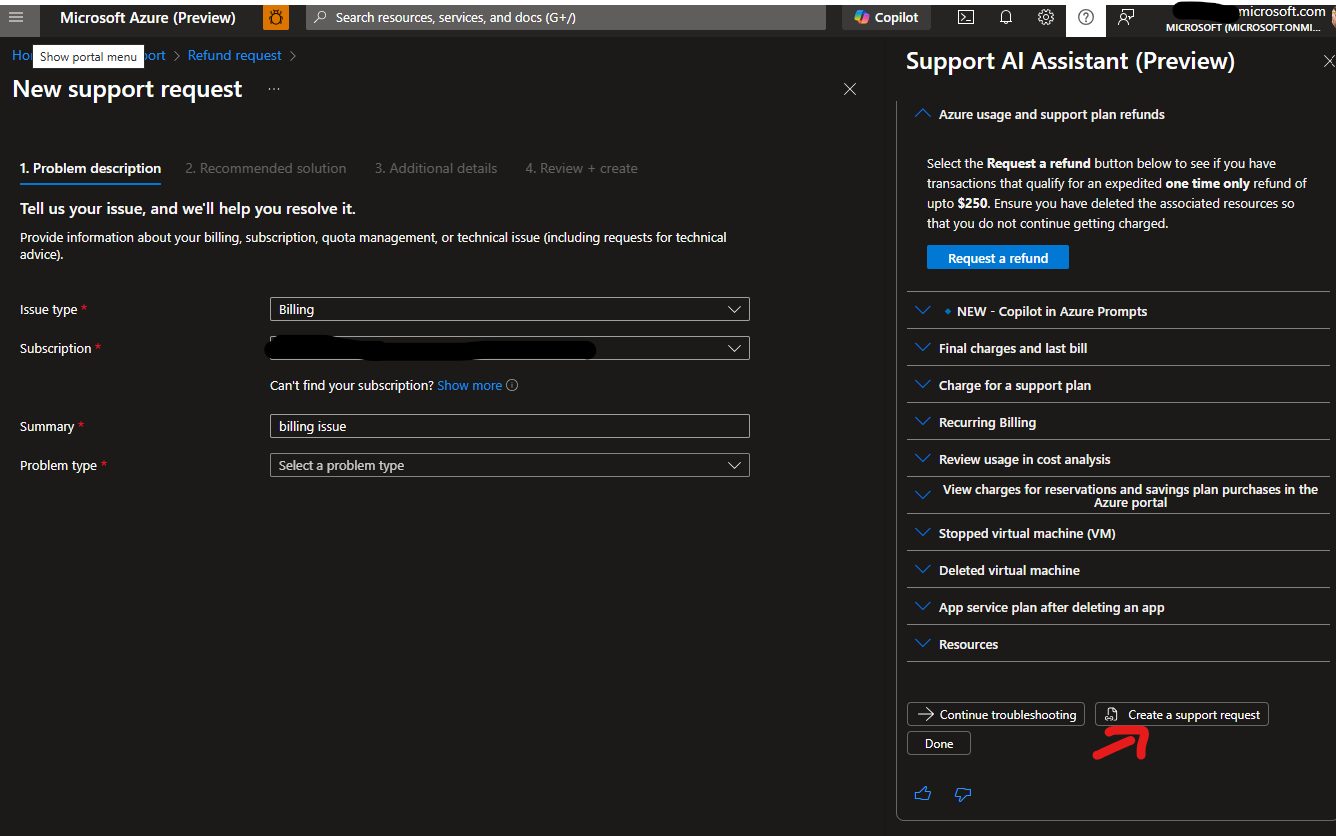The height and width of the screenshot is (836, 1336).
Task: Expand Stopped virtual machine (VM)
Action: coord(1118,533)
